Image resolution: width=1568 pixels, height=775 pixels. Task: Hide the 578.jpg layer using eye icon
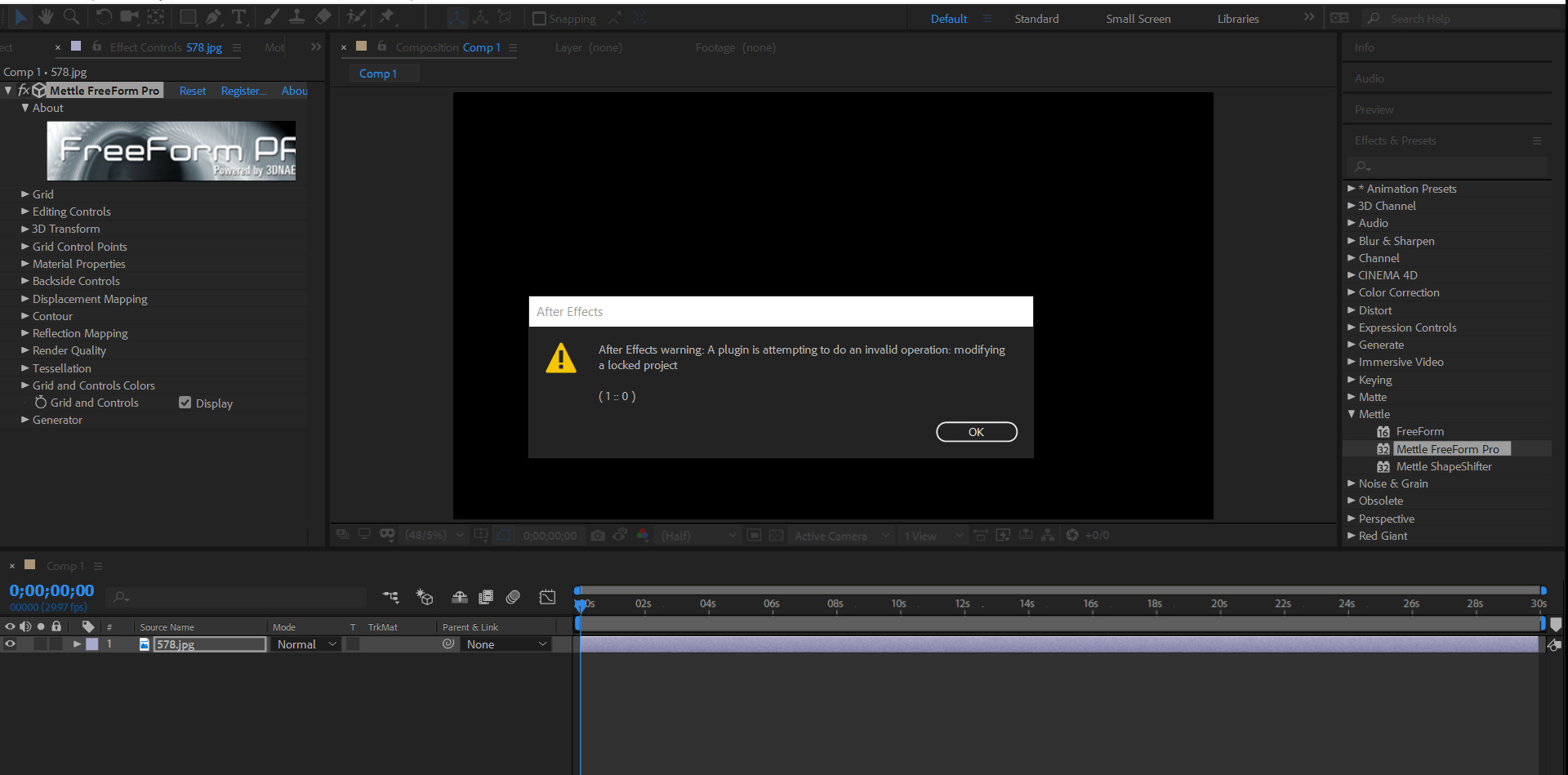pyautogui.click(x=10, y=644)
